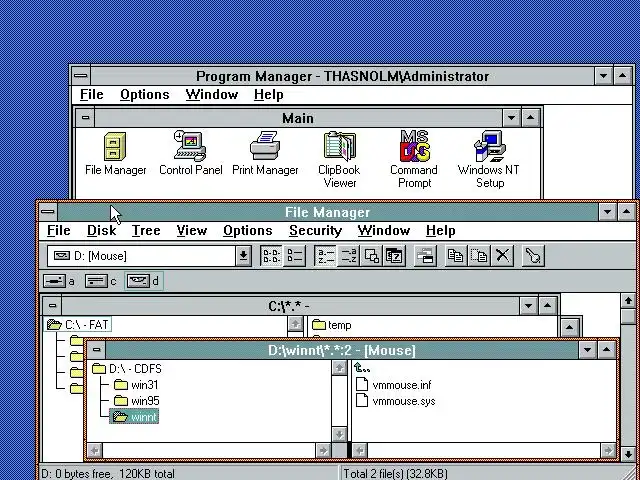The image size is (640, 480).
Task: Open the File Manager icon in Main group
Action: [115, 154]
